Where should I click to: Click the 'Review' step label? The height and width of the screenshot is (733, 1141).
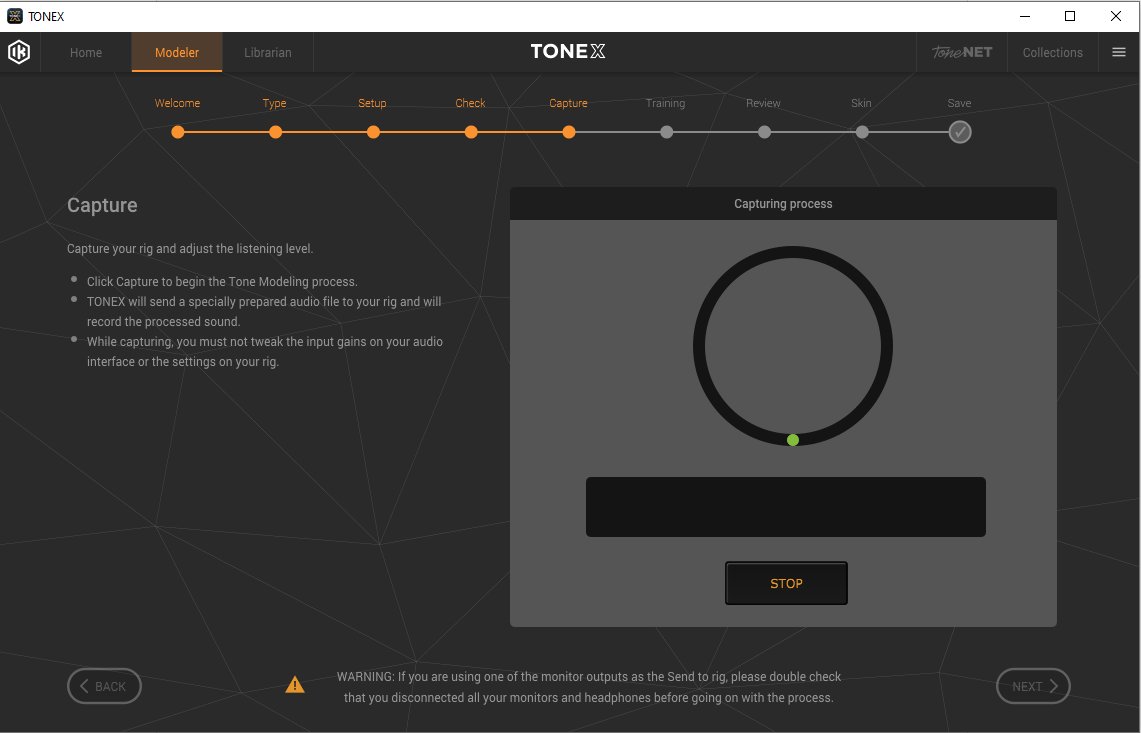tap(763, 103)
